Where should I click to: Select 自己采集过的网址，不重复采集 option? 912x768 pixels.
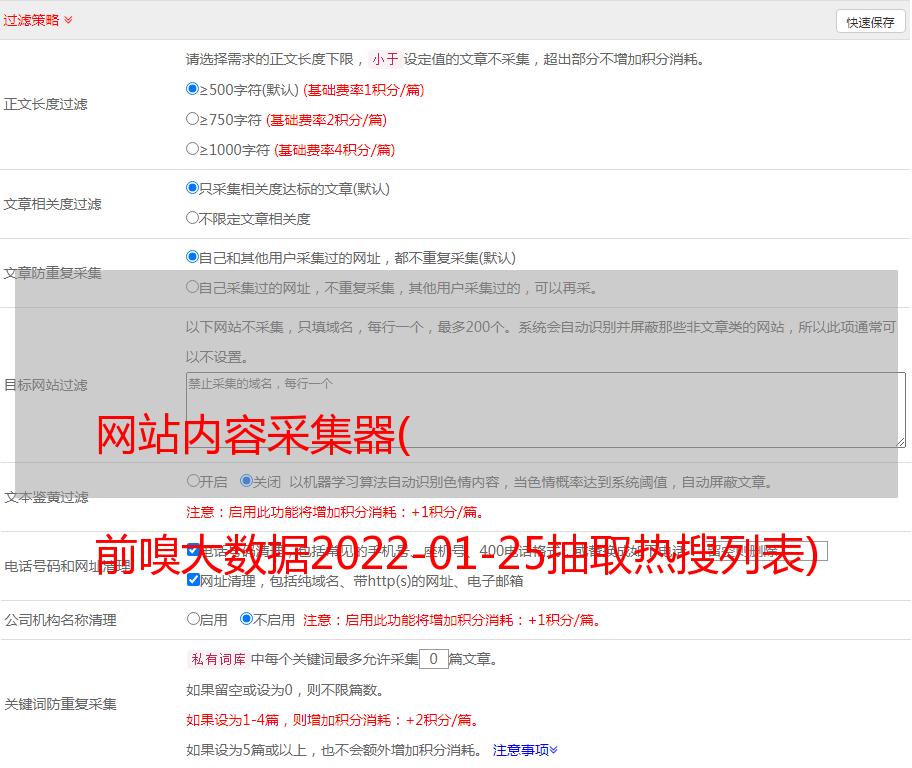pos(192,287)
